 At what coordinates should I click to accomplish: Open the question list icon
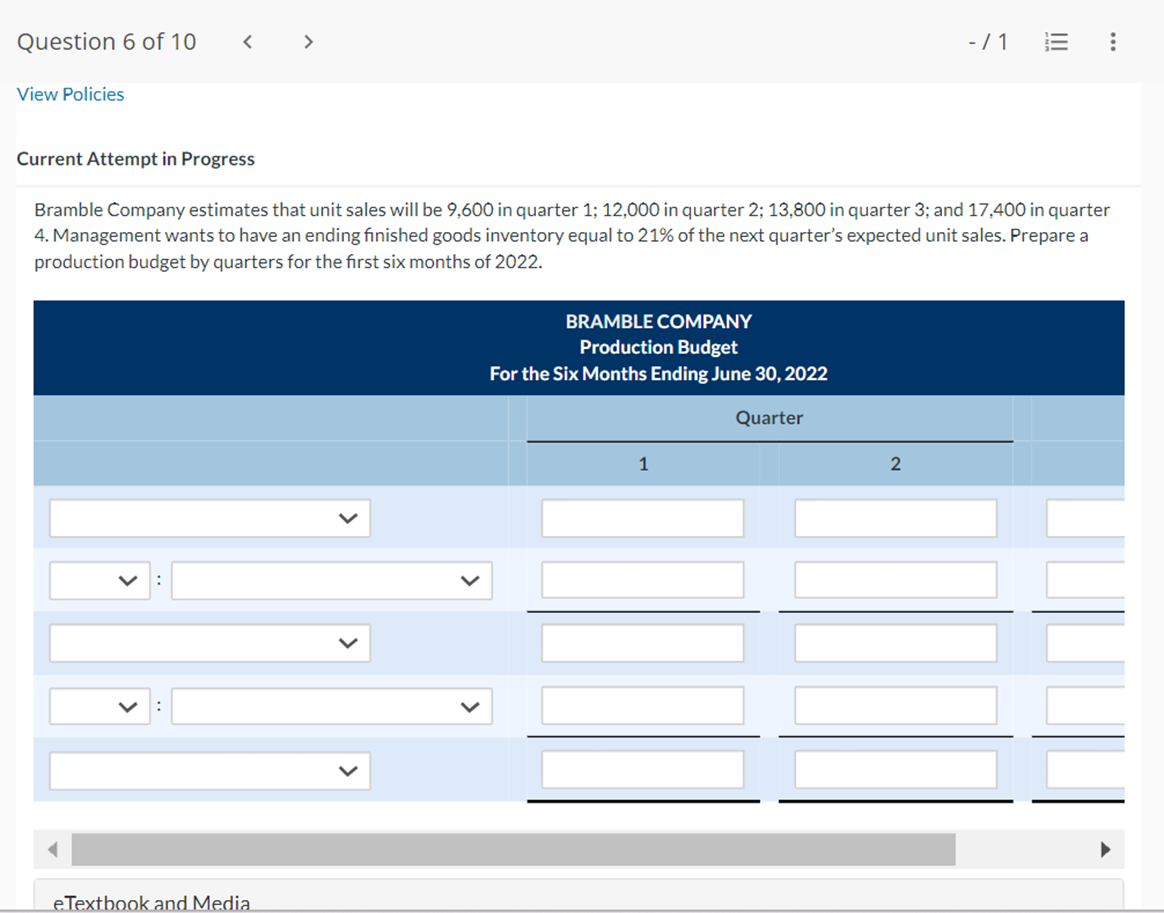[1056, 42]
